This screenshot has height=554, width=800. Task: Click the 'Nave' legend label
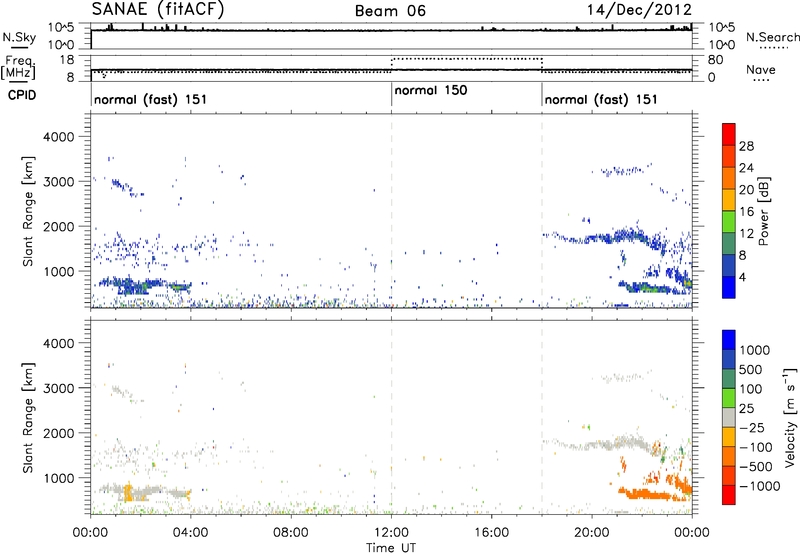pyautogui.click(x=761, y=70)
